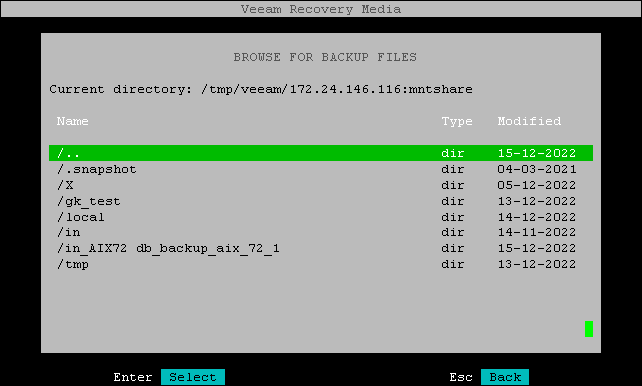Click the Veeam Recovery Media title bar
Viewport: 642px width, 386px height.
[321, 9]
